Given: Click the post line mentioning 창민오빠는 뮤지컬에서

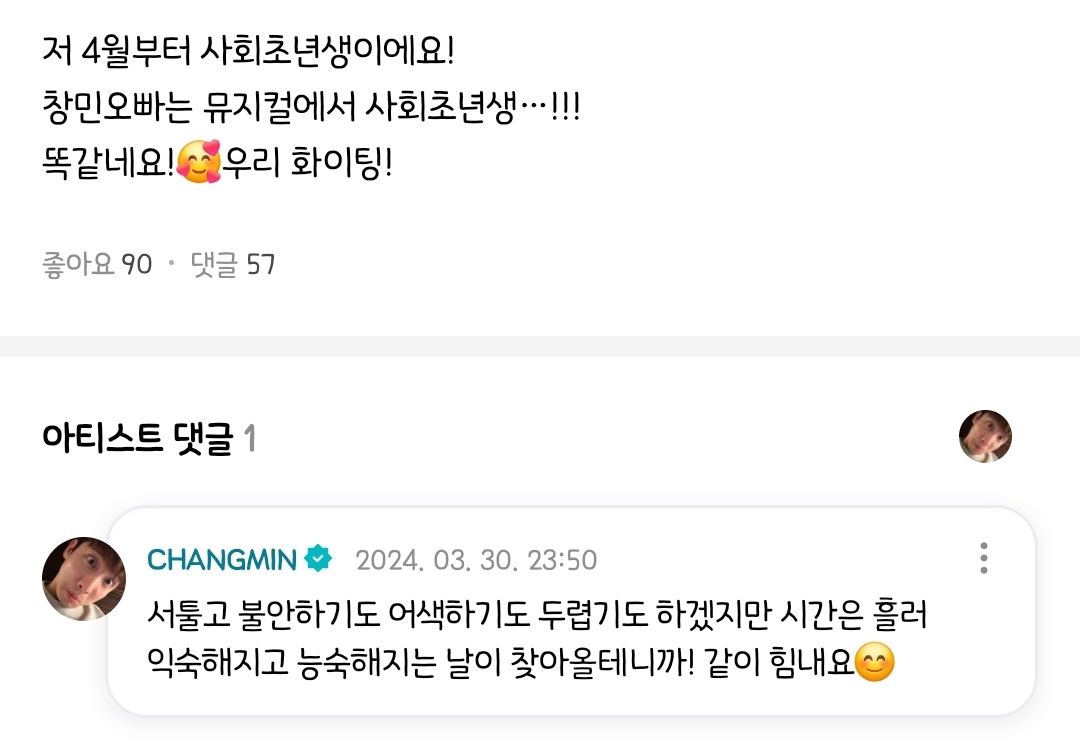Looking at the screenshot, I should pyautogui.click(x=311, y=107).
